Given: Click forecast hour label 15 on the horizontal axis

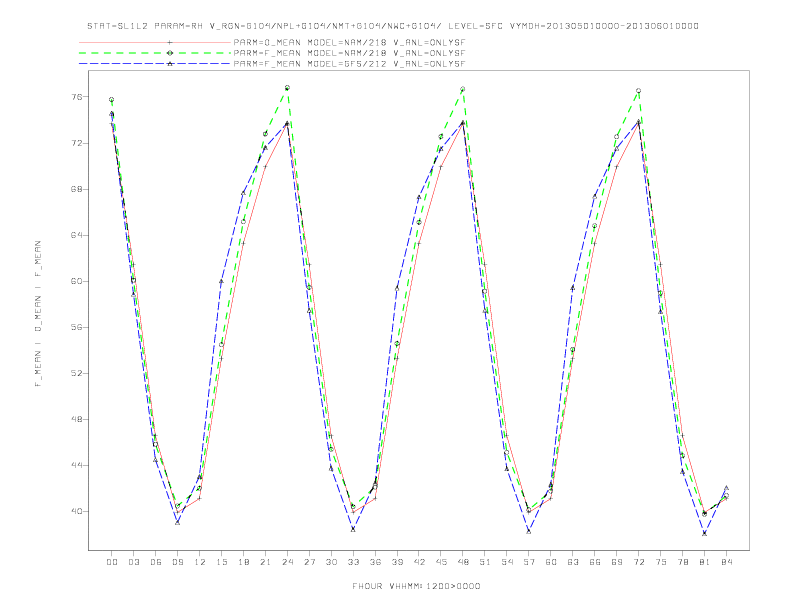Looking at the screenshot, I should pyautogui.click(x=221, y=562).
